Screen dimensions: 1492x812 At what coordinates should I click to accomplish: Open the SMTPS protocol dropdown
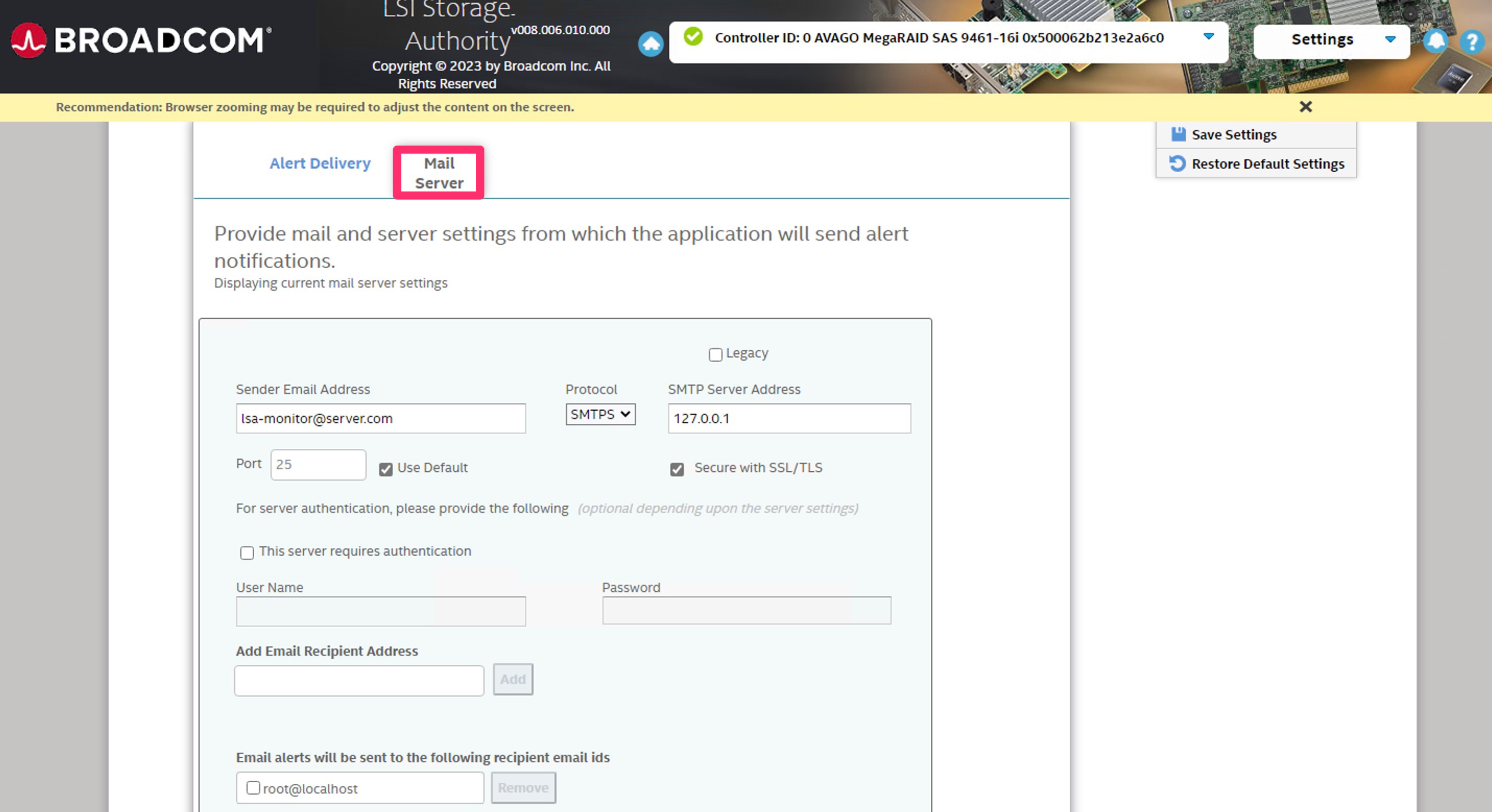600,415
